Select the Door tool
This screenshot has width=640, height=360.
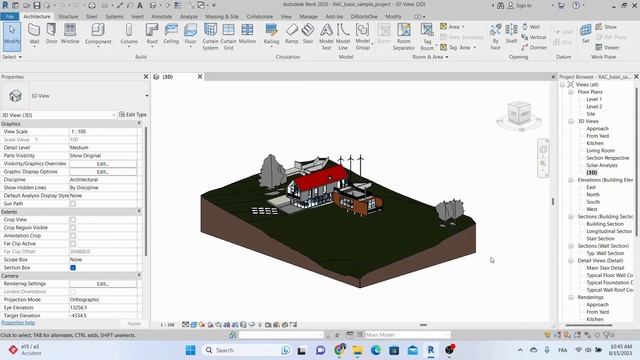tap(51, 34)
